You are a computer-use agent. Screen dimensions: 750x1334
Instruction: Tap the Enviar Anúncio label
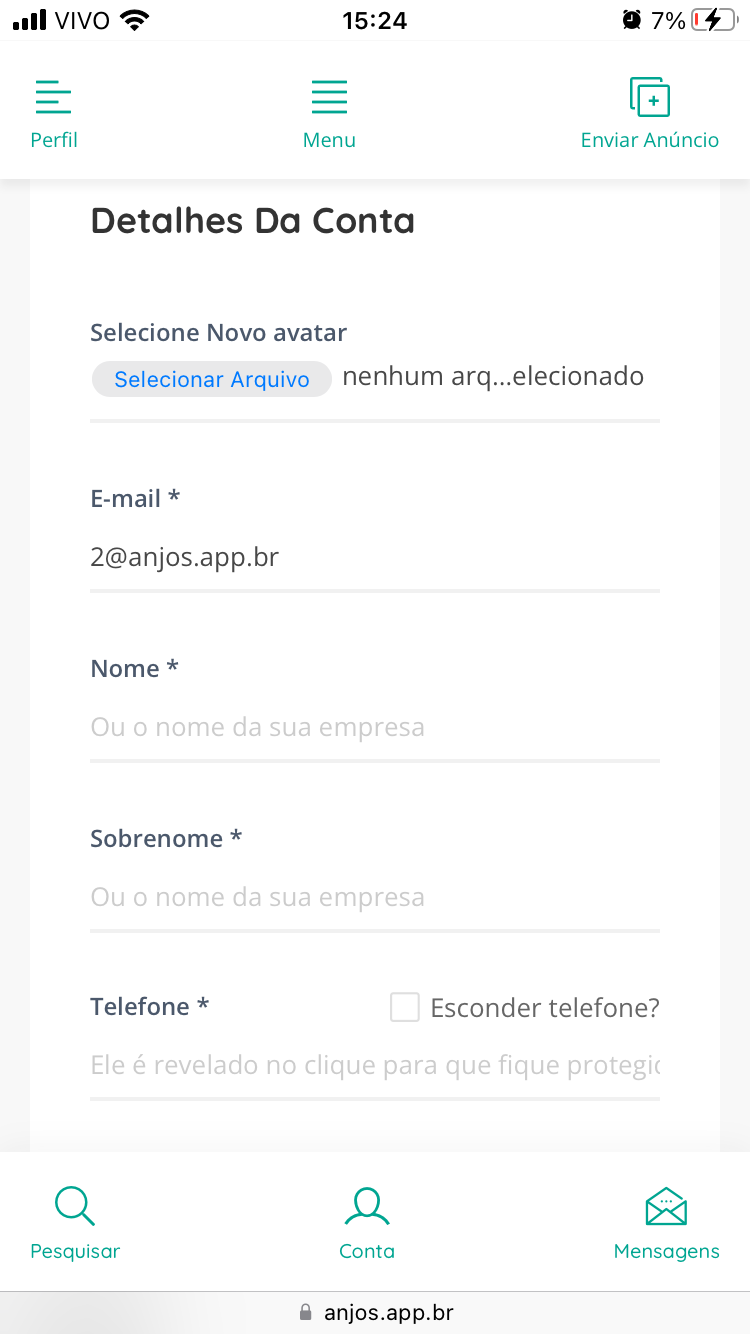tap(650, 140)
